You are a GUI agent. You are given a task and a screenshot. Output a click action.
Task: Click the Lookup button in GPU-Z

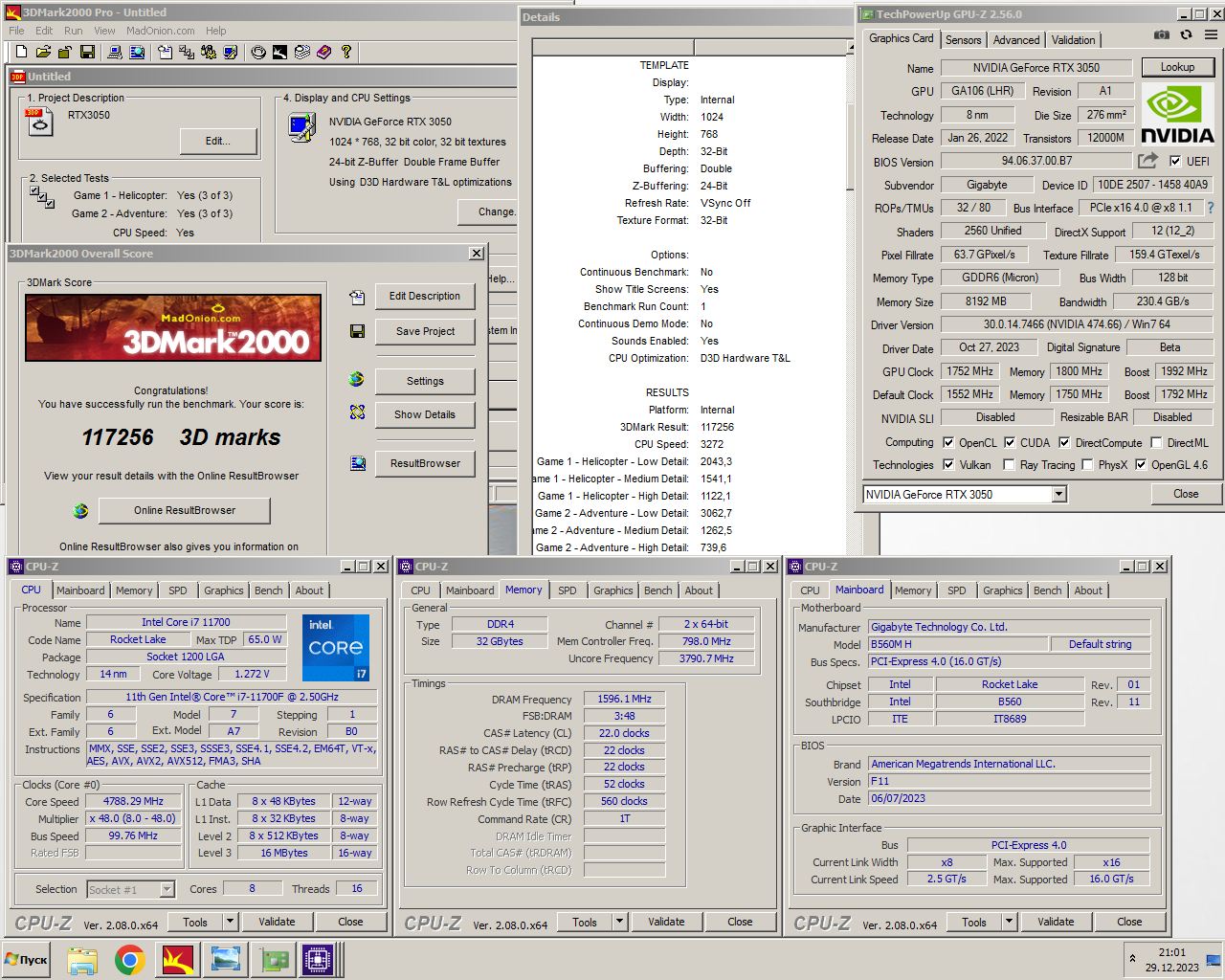coord(1177,67)
